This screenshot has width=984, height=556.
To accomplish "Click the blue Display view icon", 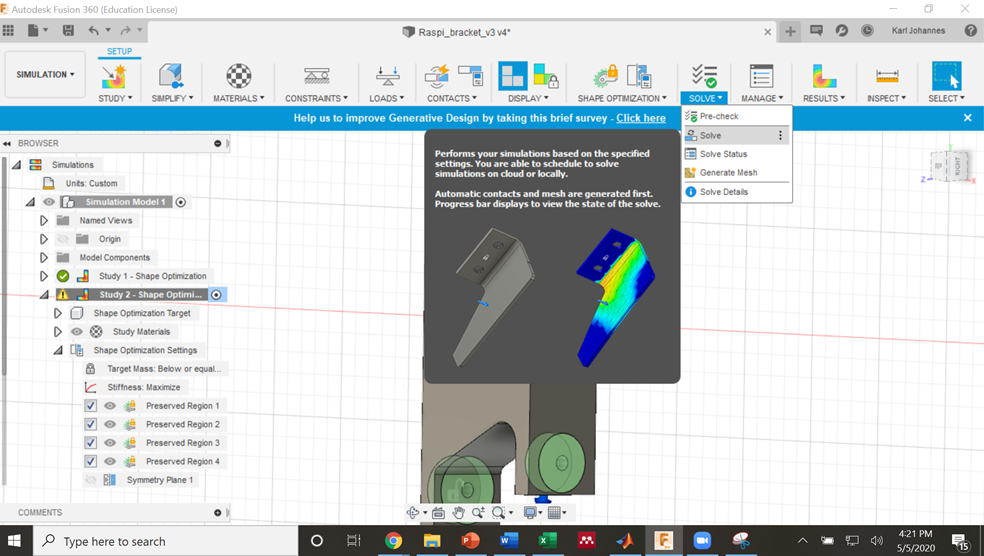I will [513, 76].
